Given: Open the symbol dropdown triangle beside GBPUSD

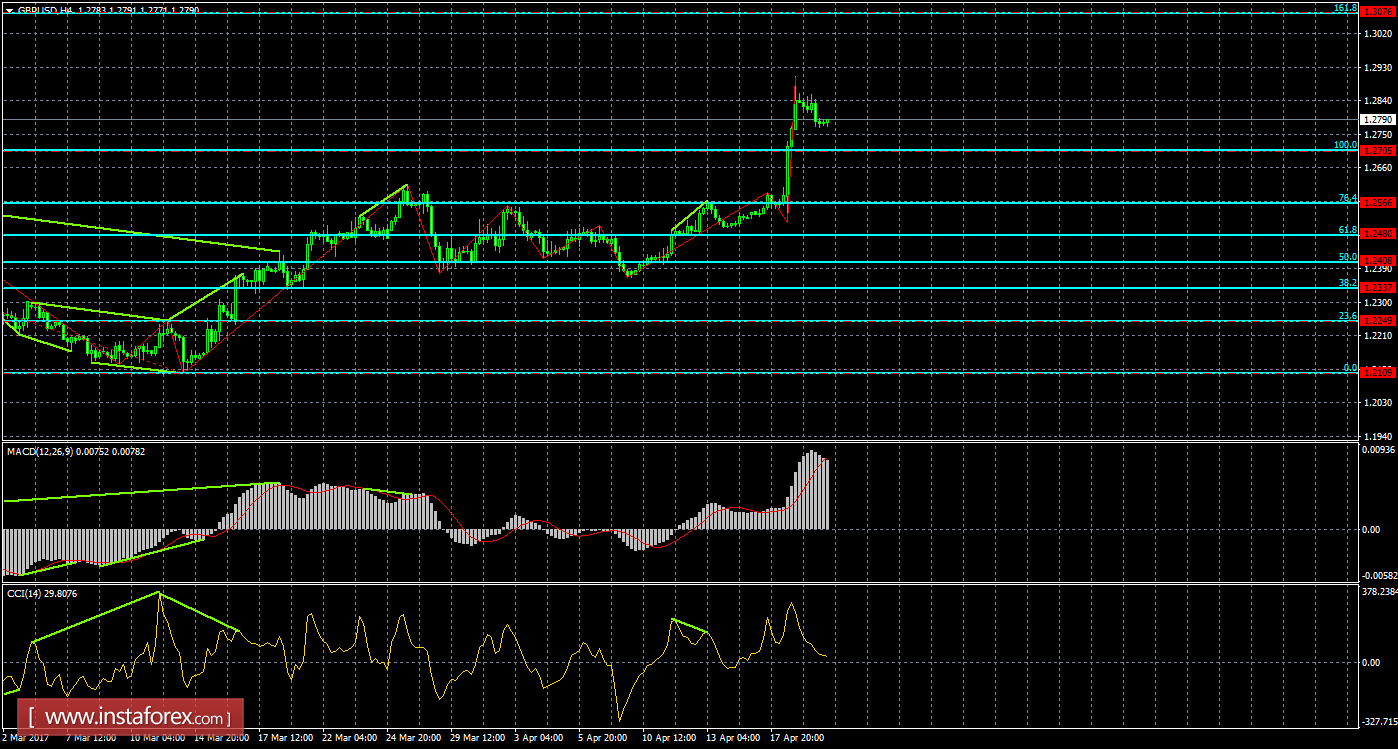Looking at the screenshot, I should pos(9,10).
